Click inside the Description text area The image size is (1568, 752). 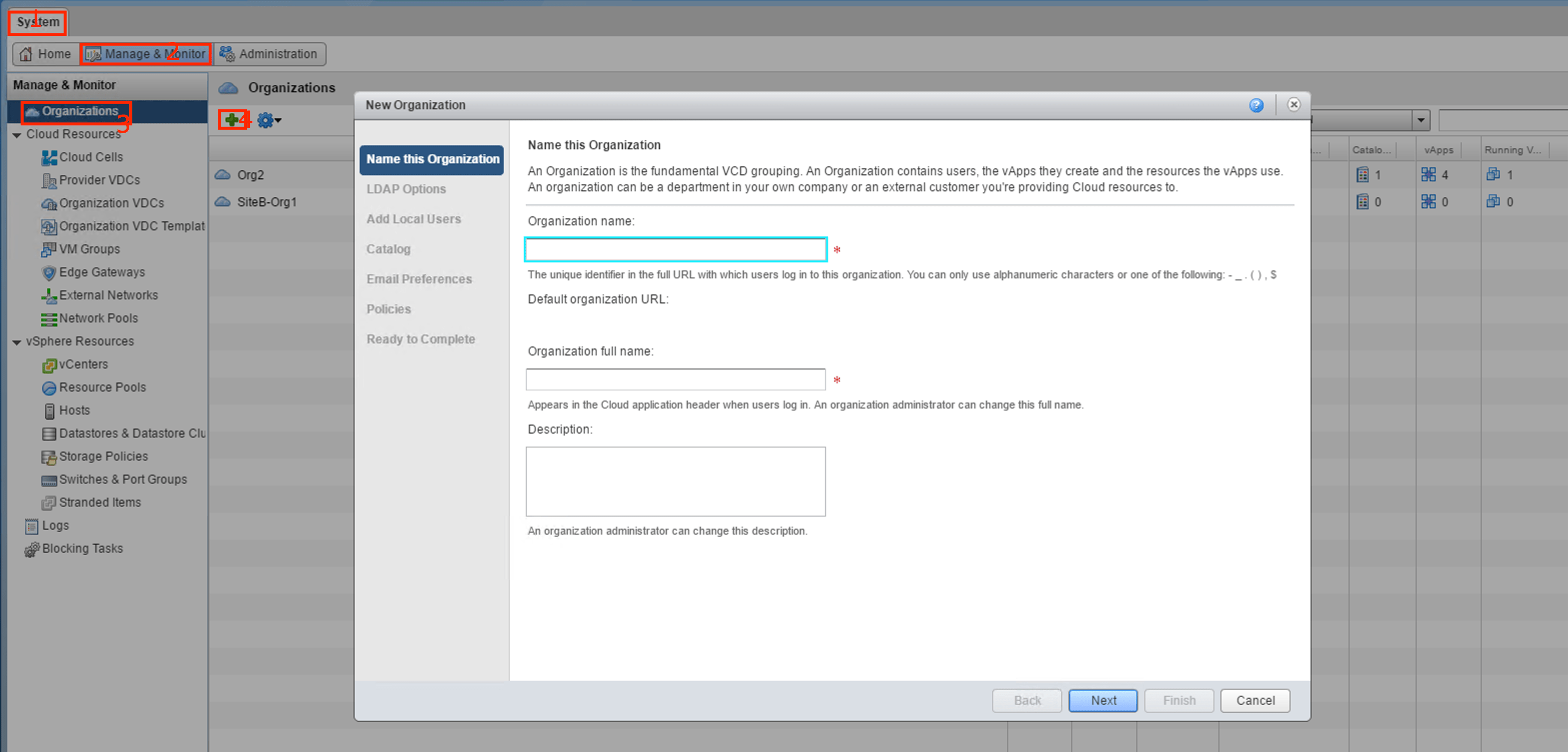(675, 482)
